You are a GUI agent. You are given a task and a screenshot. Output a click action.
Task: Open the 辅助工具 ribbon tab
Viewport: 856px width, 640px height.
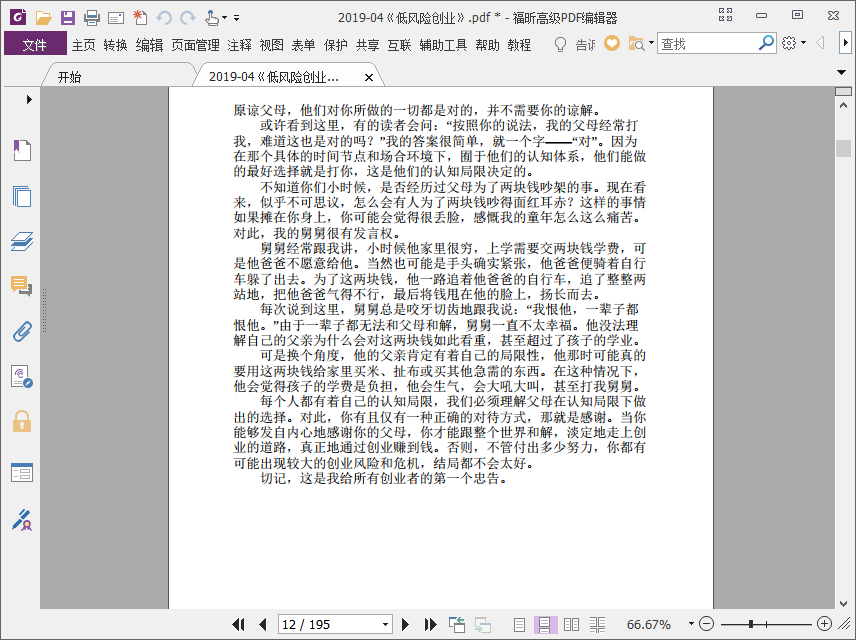pos(443,45)
